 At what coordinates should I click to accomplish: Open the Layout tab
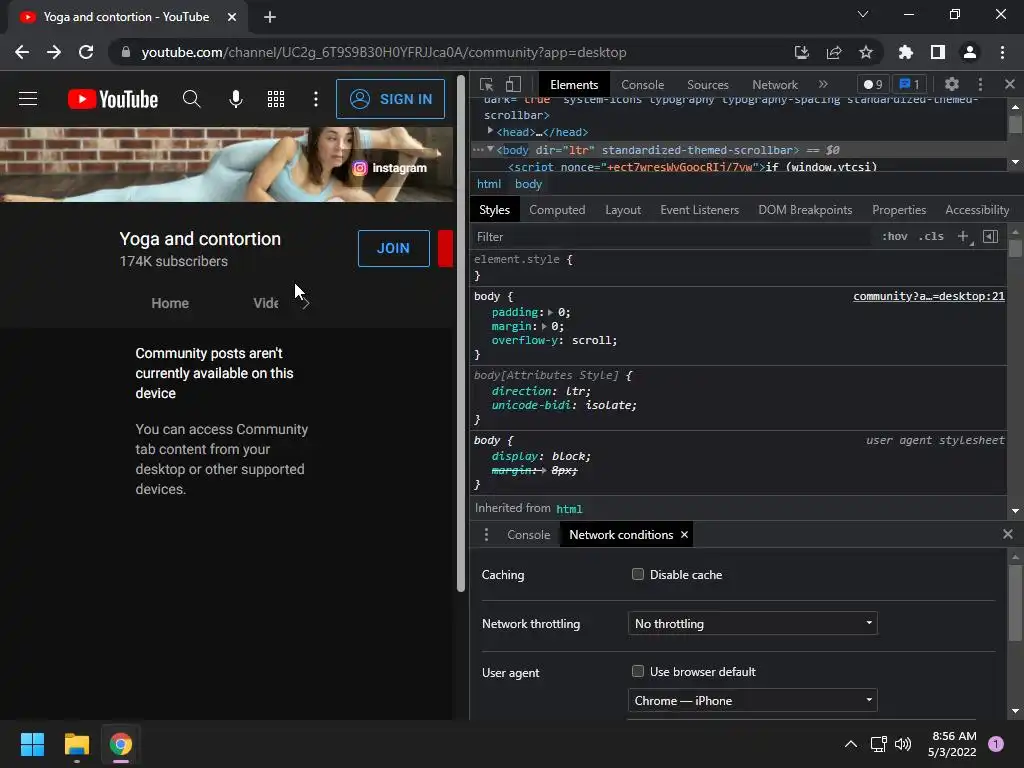coord(623,210)
